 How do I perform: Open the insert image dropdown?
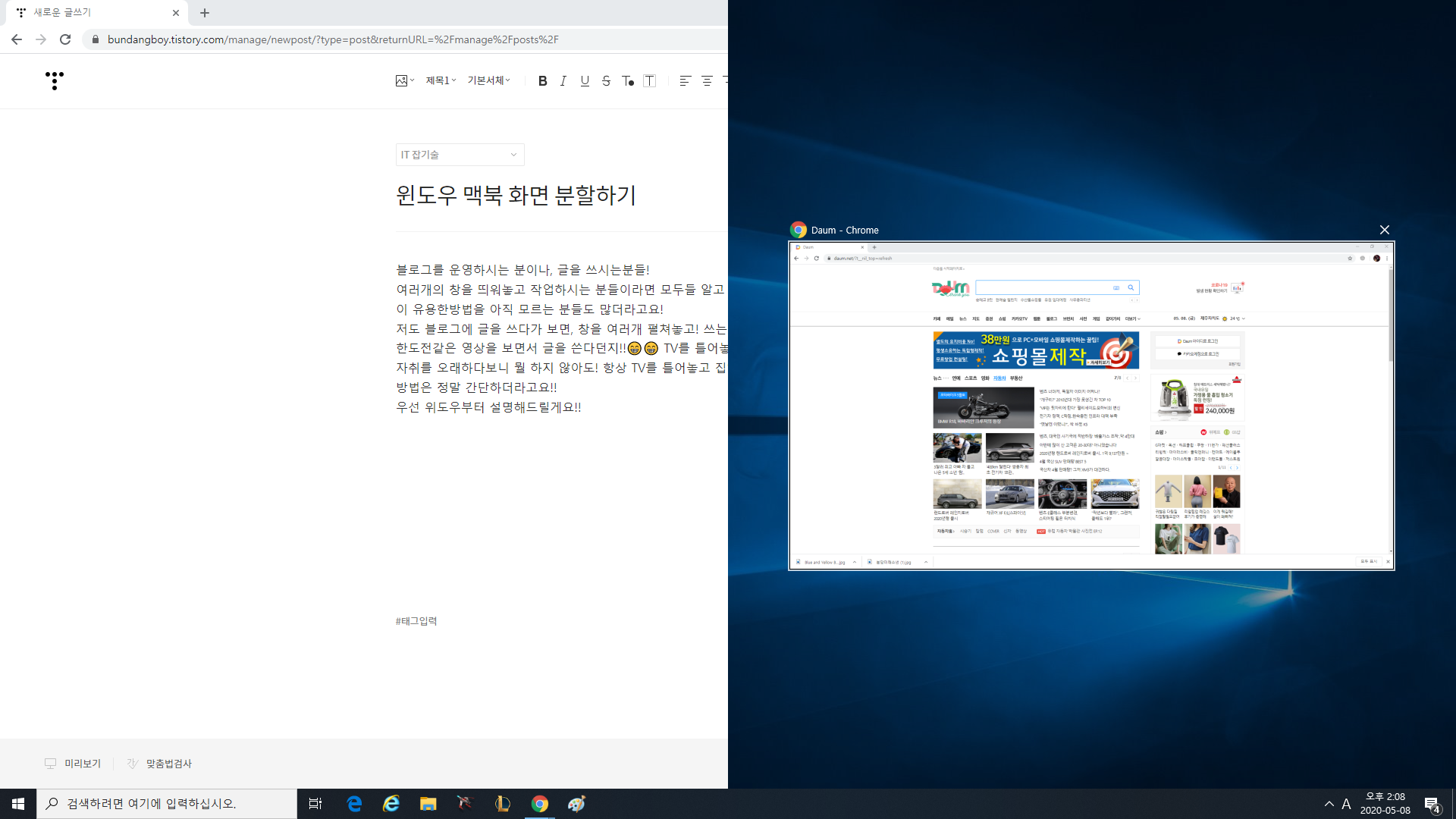click(405, 80)
